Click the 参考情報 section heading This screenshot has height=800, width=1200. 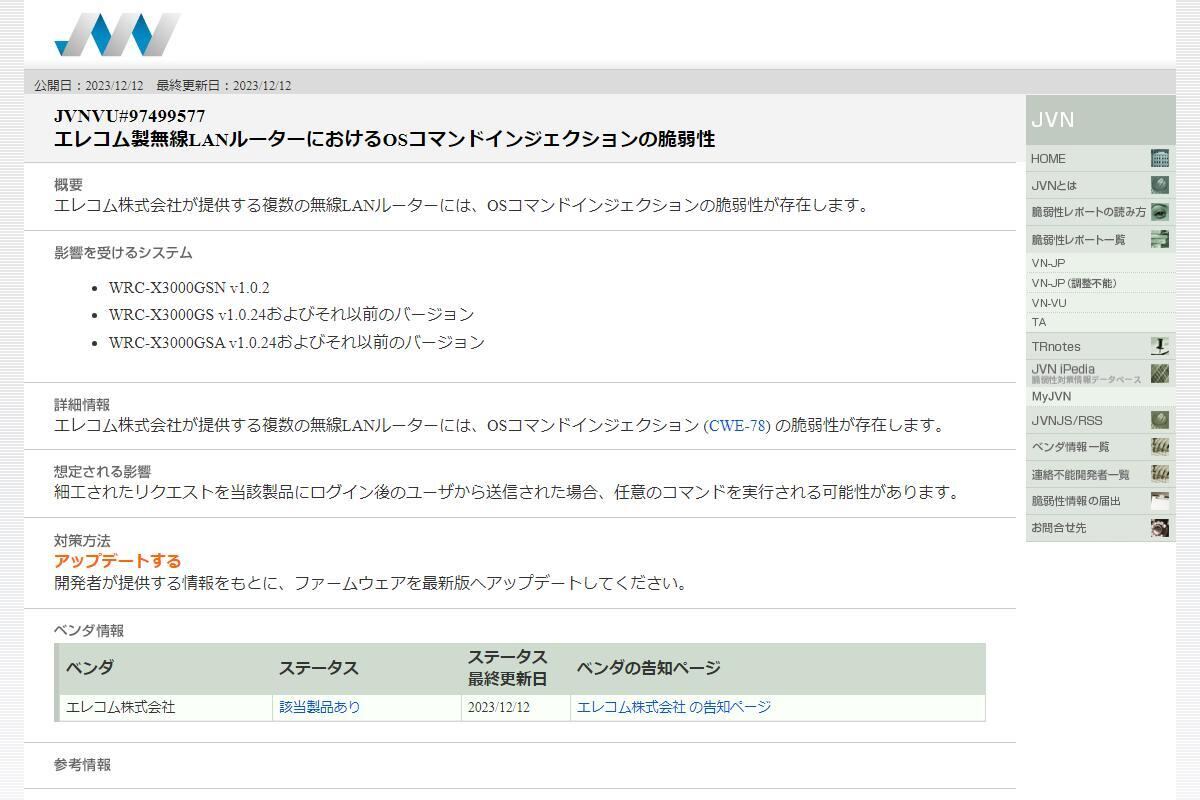(x=82, y=765)
